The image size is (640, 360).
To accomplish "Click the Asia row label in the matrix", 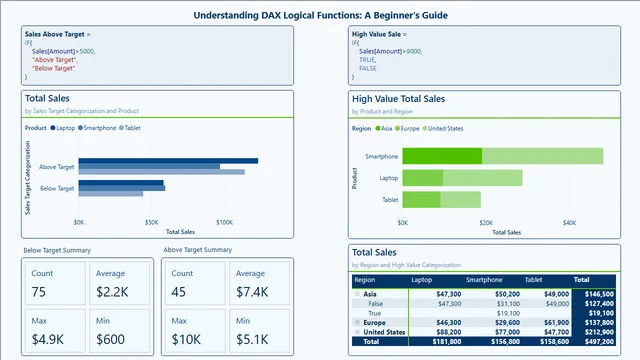I will (x=370, y=294).
